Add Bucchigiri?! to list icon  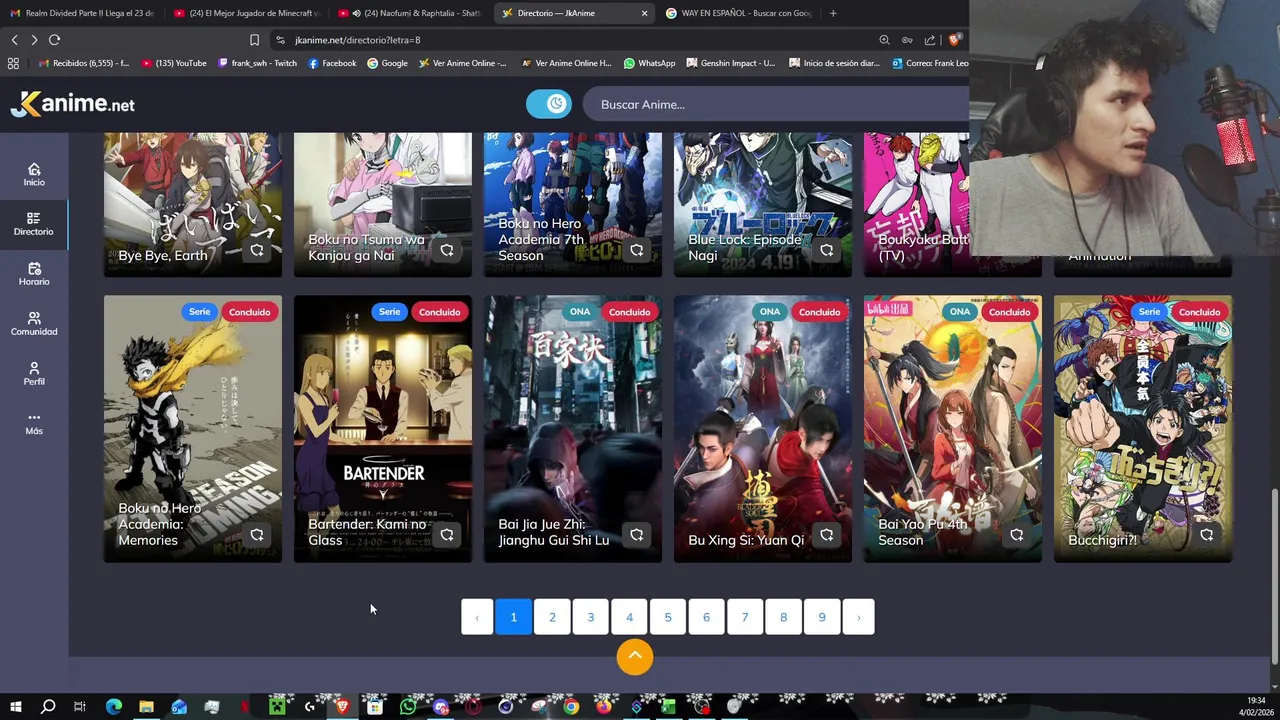click(x=1207, y=535)
